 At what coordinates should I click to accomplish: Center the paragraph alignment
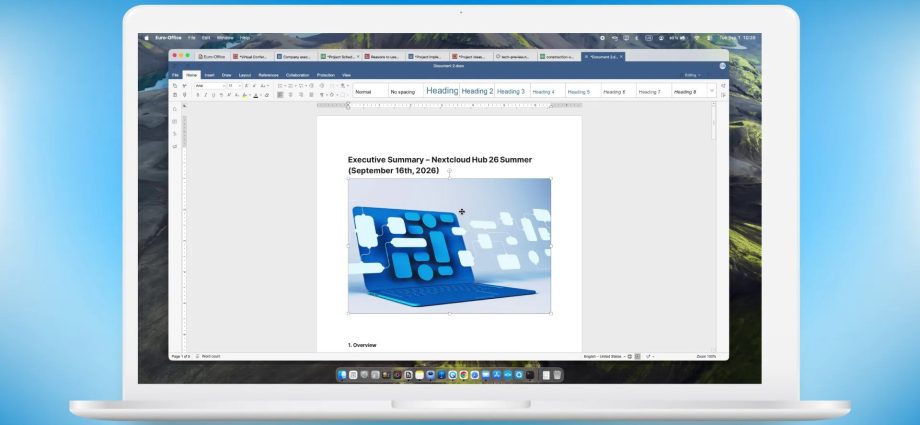[x=290, y=95]
